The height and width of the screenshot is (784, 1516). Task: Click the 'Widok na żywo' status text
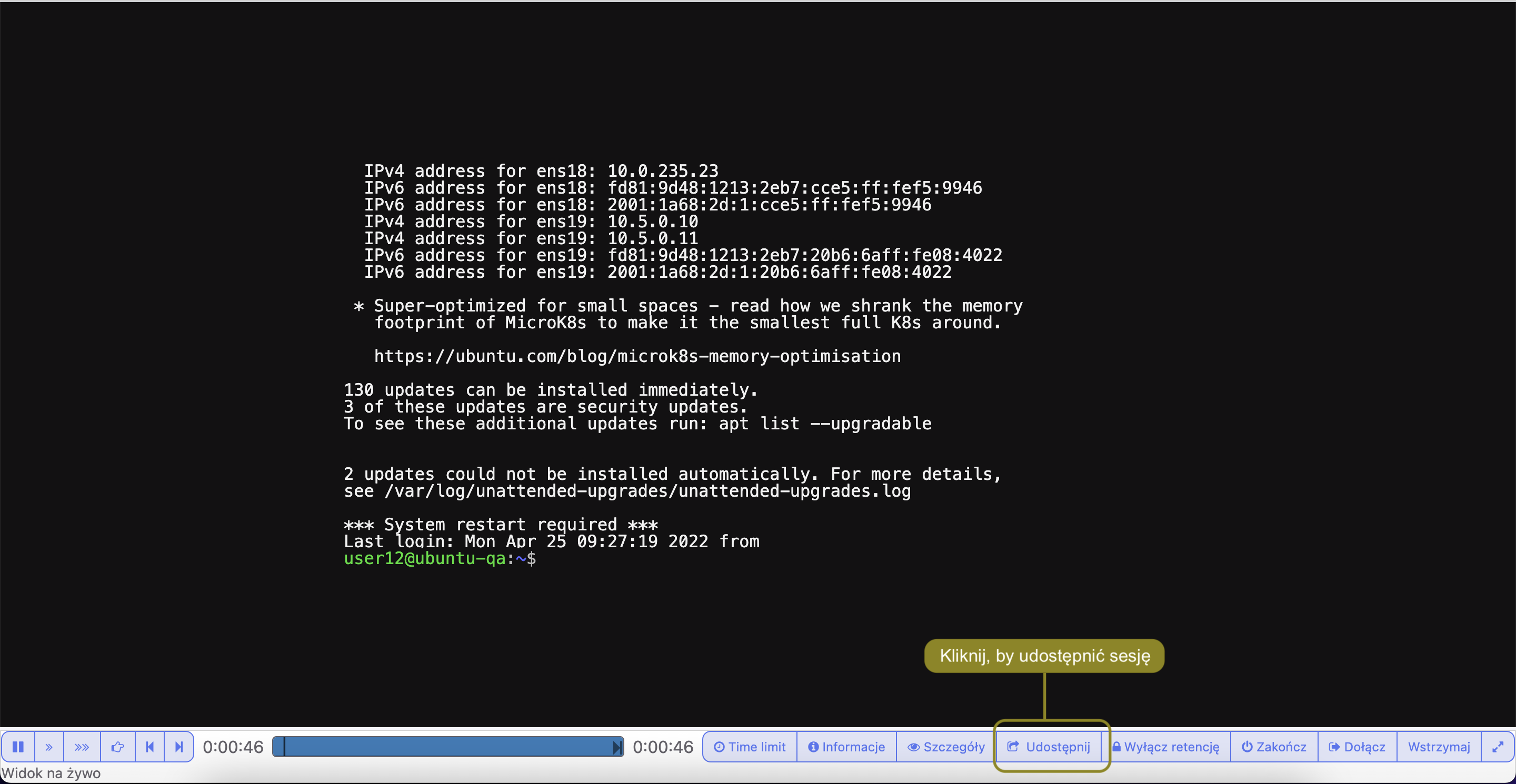coord(51,773)
